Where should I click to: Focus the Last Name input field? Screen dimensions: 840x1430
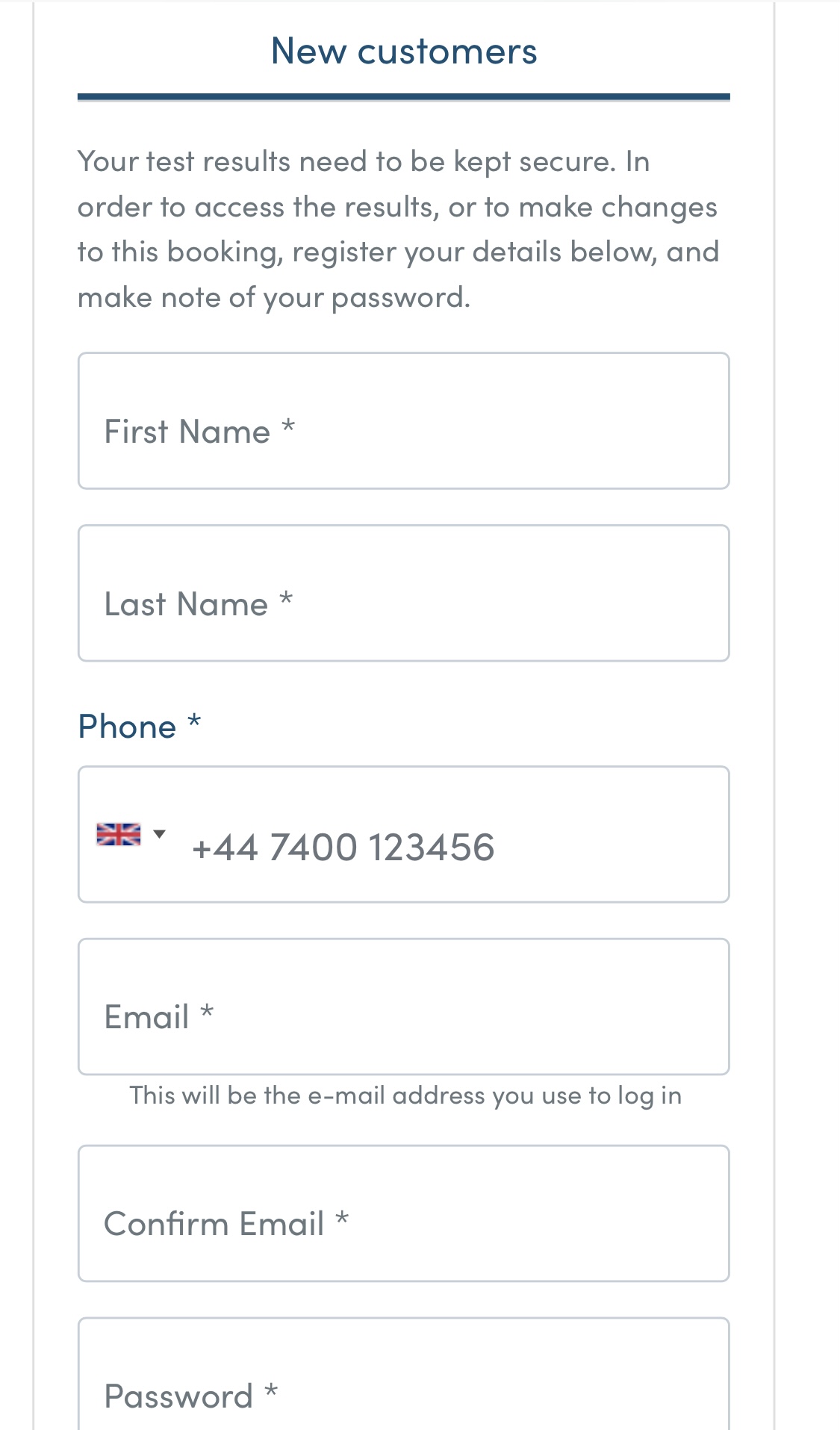403,593
